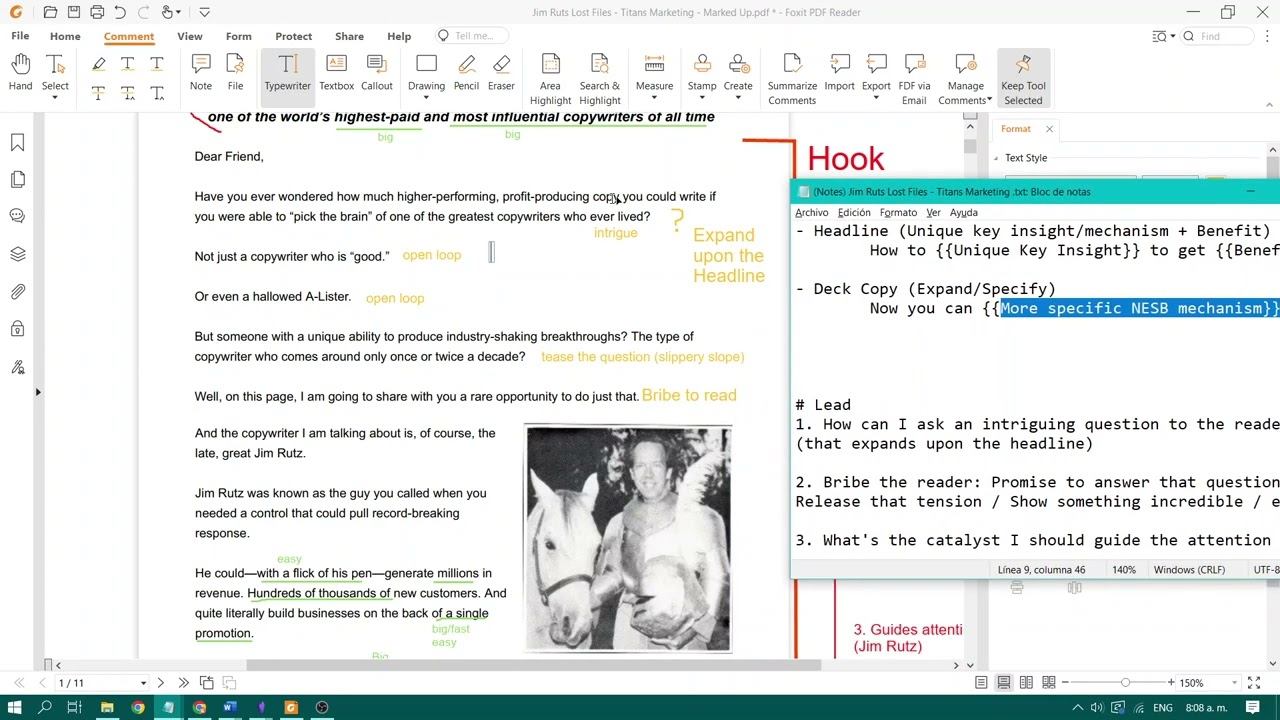Switch to the Protect tab

pyautogui.click(x=294, y=36)
